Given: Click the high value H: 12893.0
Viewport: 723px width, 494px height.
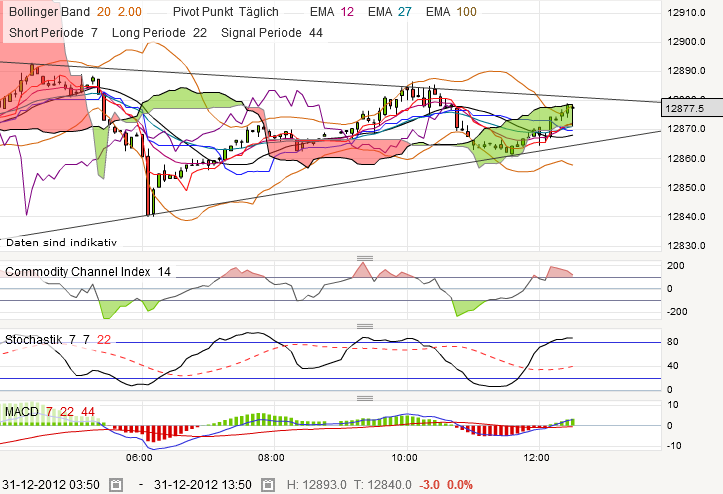Looking at the screenshot, I should pyautogui.click(x=316, y=485).
